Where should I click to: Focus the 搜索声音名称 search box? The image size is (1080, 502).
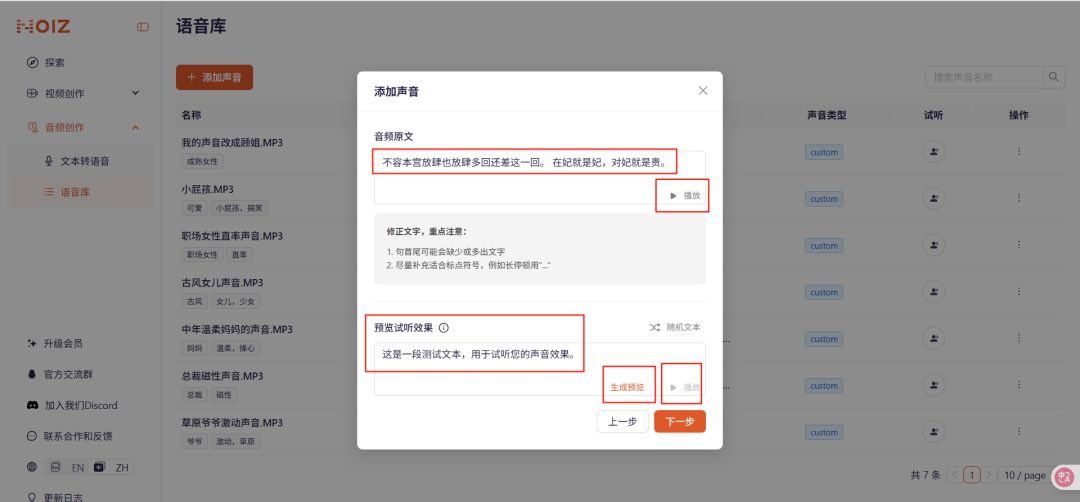(985, 78)
